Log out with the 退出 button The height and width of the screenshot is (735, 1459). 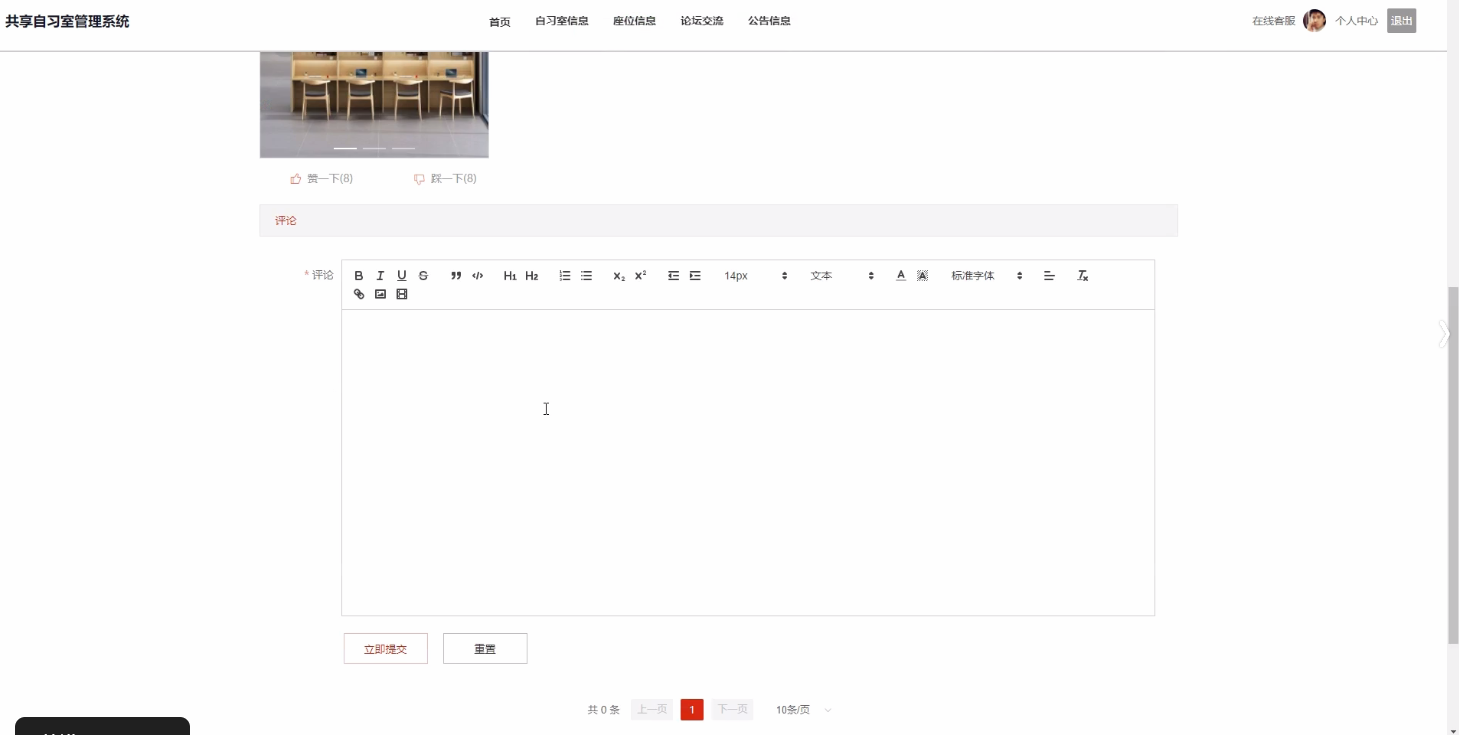(1401, 21)
